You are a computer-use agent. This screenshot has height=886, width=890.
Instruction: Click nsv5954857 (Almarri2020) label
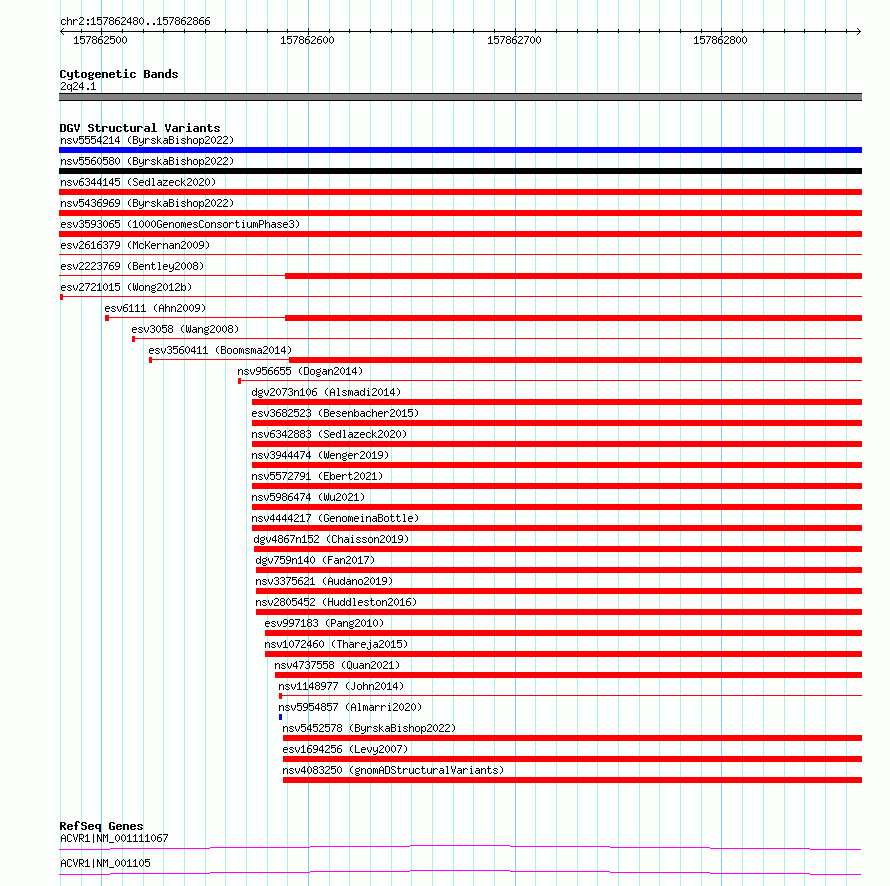pyautogui.click(x=350, y=707)
